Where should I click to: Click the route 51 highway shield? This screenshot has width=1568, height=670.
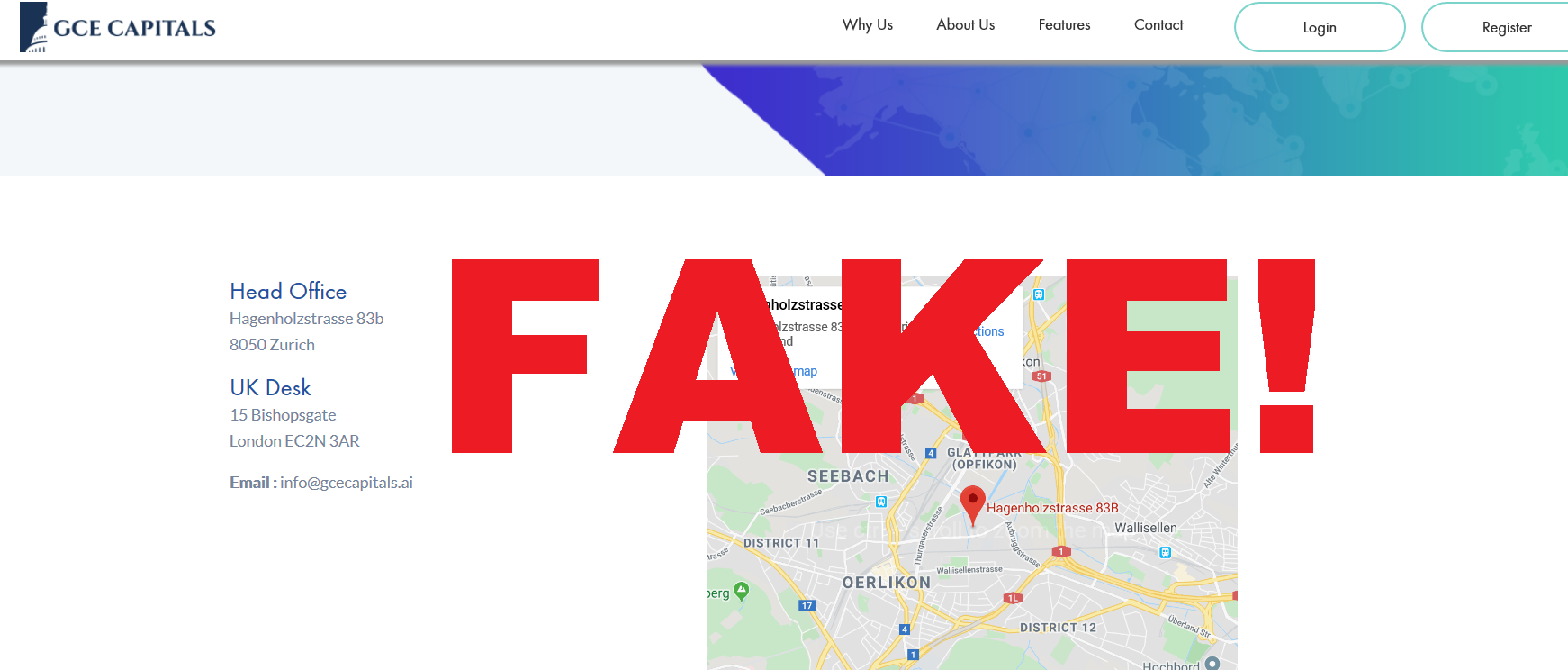[x=1041, y=376]
